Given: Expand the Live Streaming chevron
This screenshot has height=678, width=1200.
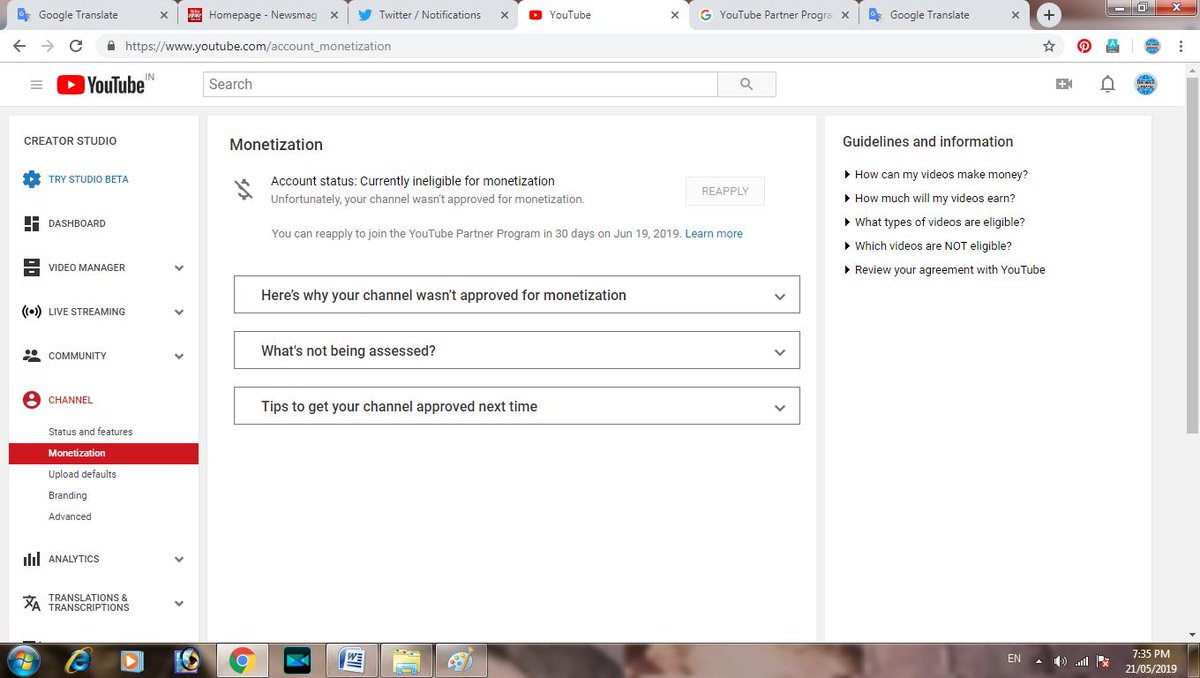Looking at the screenshot, I should pos(179,312).
